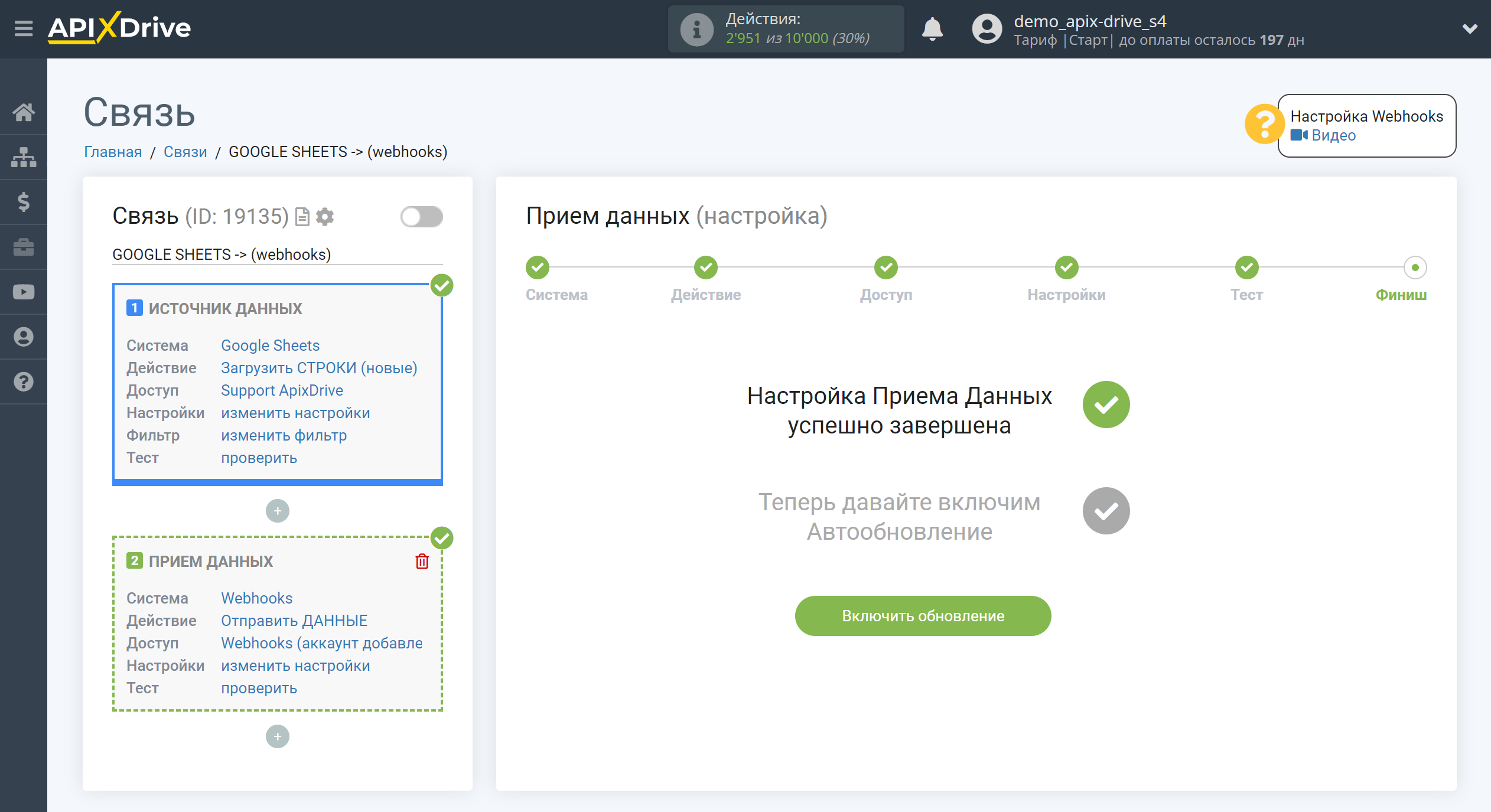
Task: Add step between source and receiver
Action: [x=278, y=511]
